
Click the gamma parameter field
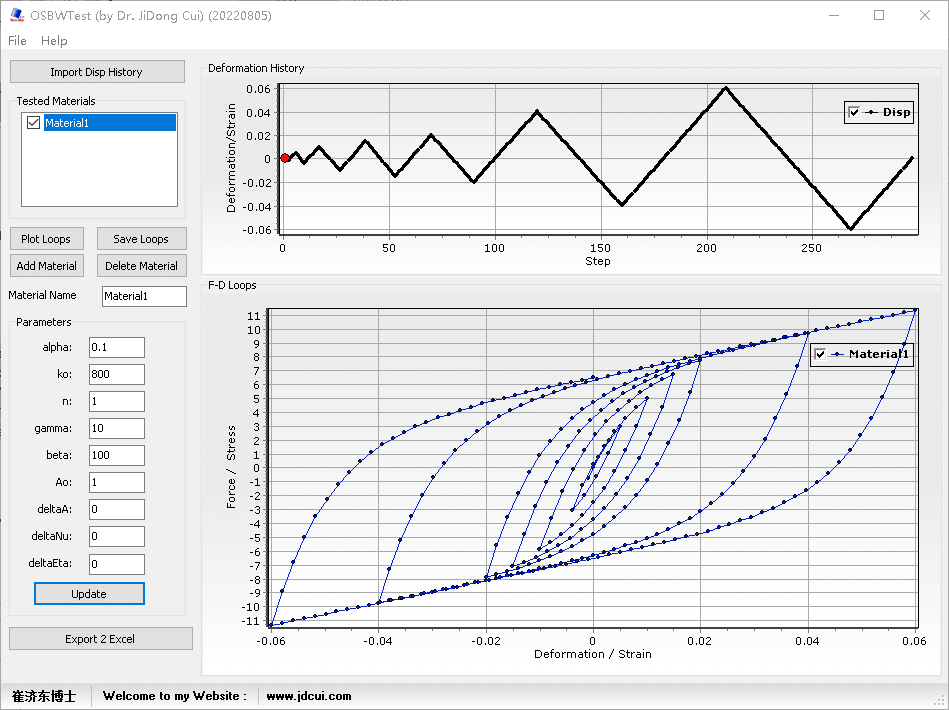pos(117,428)
